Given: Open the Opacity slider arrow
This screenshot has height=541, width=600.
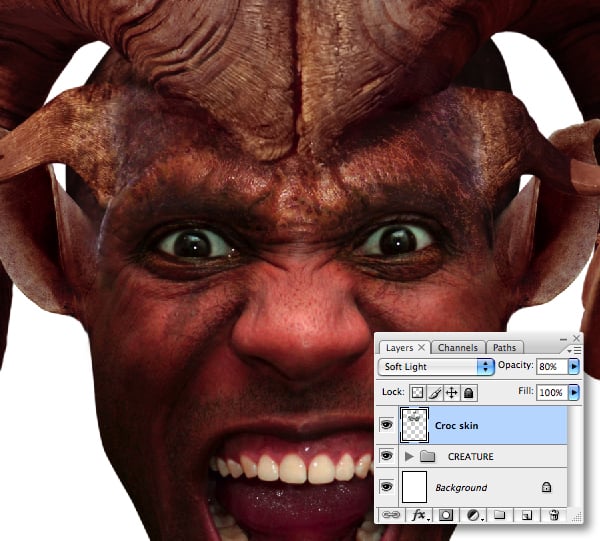Looking at the screenshot, I should click(573, 367).
